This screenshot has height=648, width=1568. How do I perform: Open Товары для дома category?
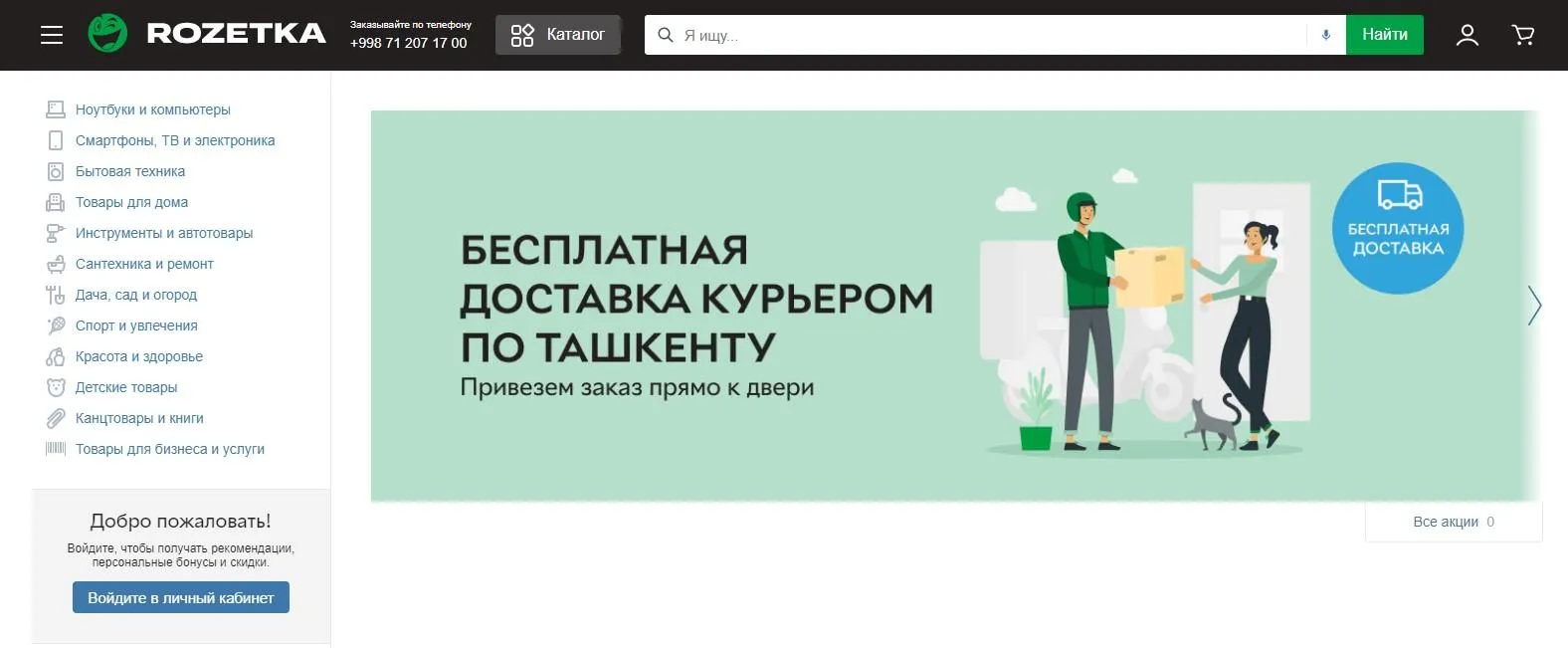tap(131, 202)
